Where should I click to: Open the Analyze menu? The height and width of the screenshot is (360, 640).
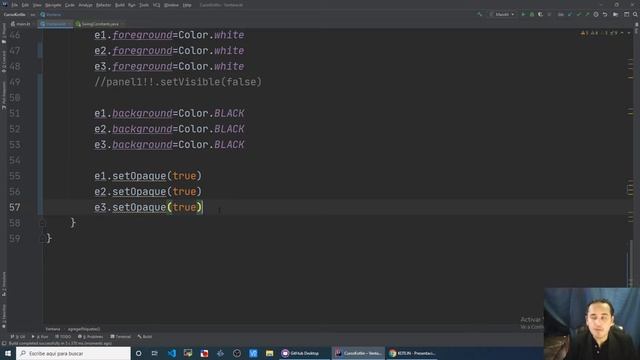[85, 5]
